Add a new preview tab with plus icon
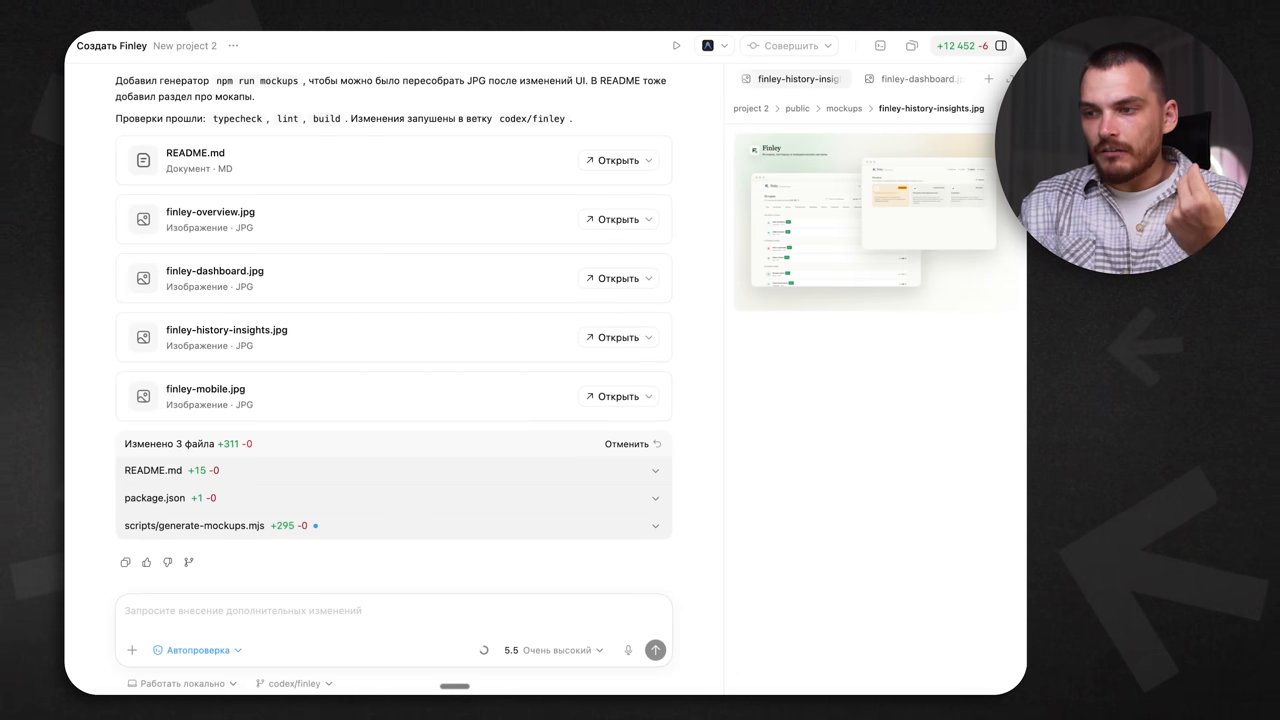Image resolution: width=1280 pixels, height=720 pixels. [988, 79]
